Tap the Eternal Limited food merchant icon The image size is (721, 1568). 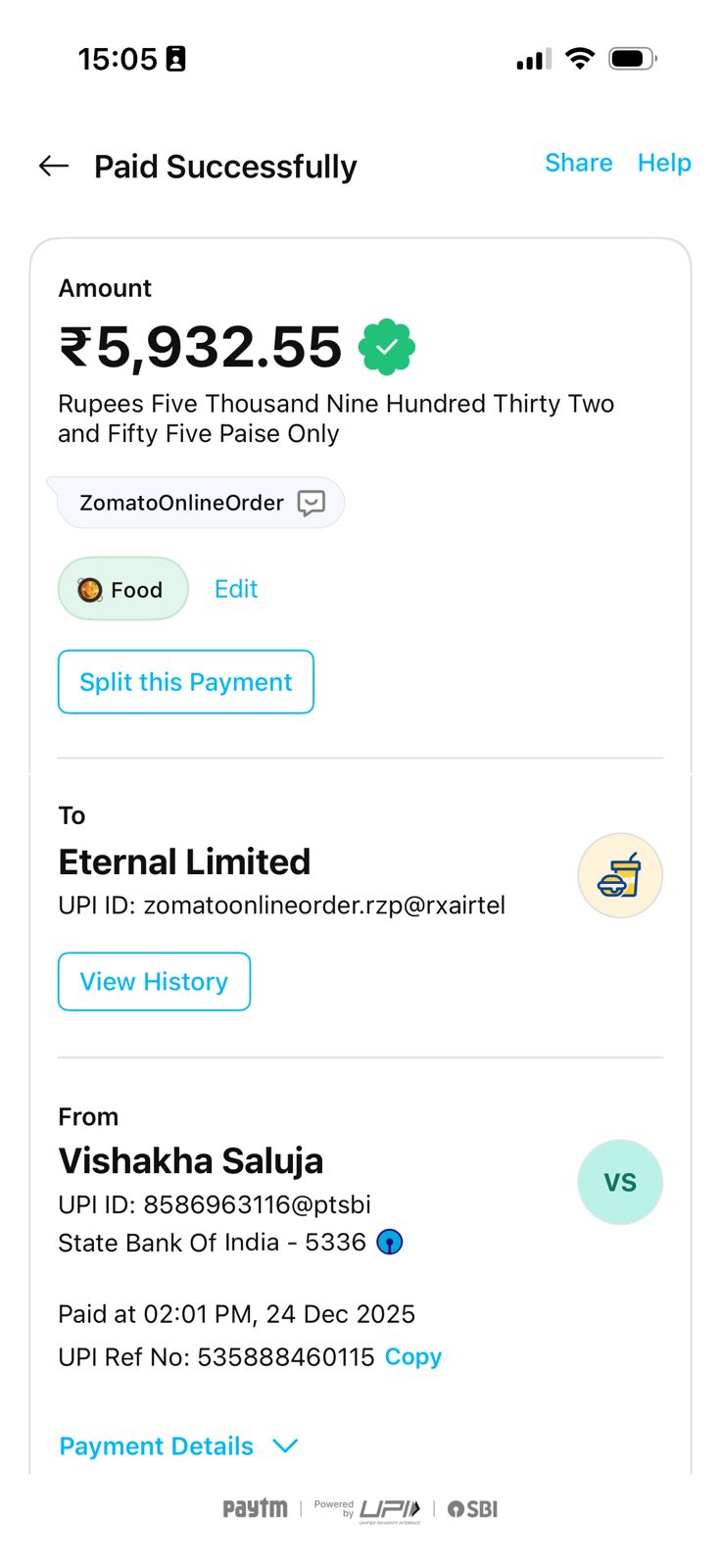coord(620,875)
